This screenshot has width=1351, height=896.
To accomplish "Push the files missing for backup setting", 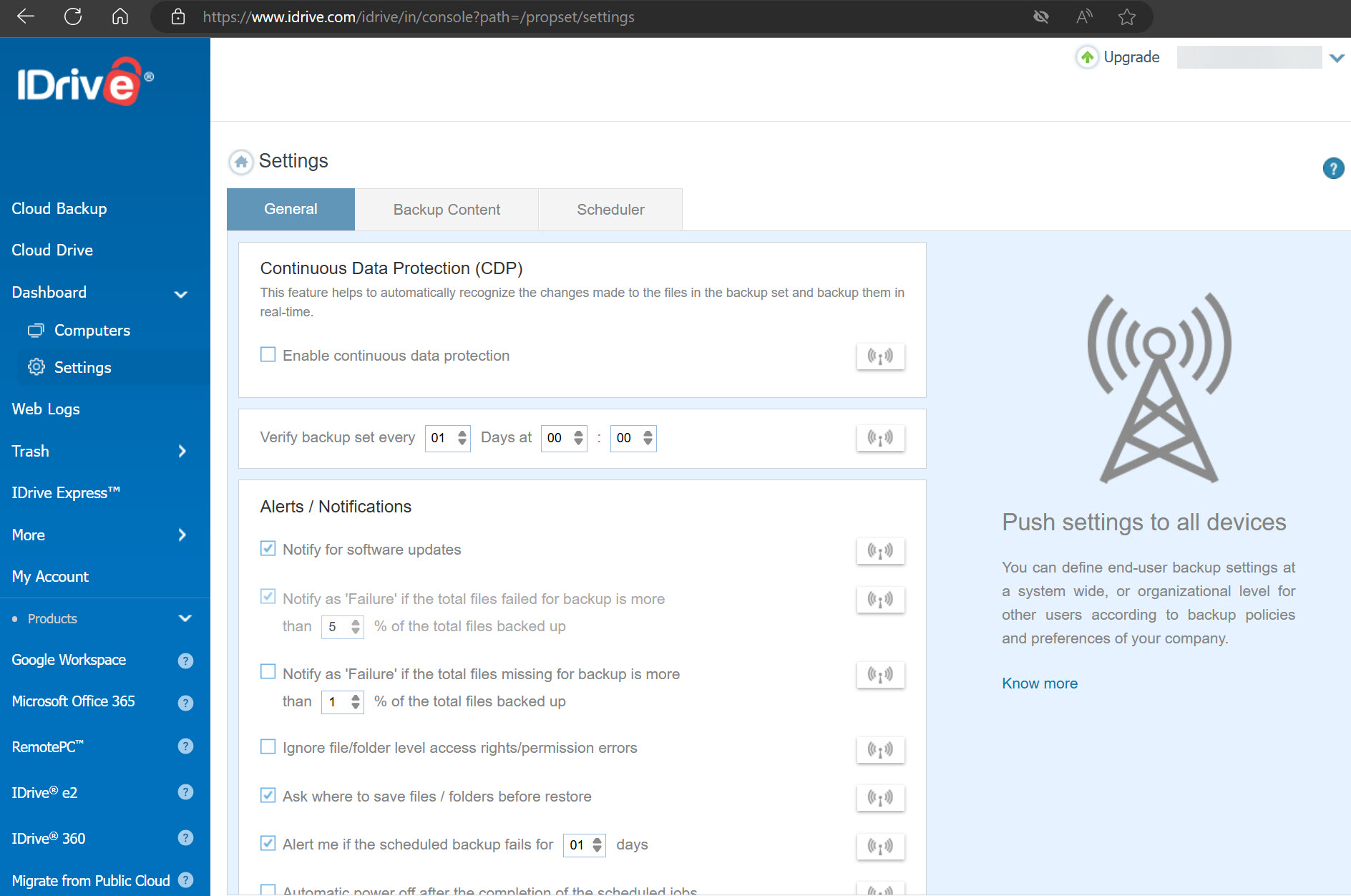I will pyautogui.click(x=880, y=674).
